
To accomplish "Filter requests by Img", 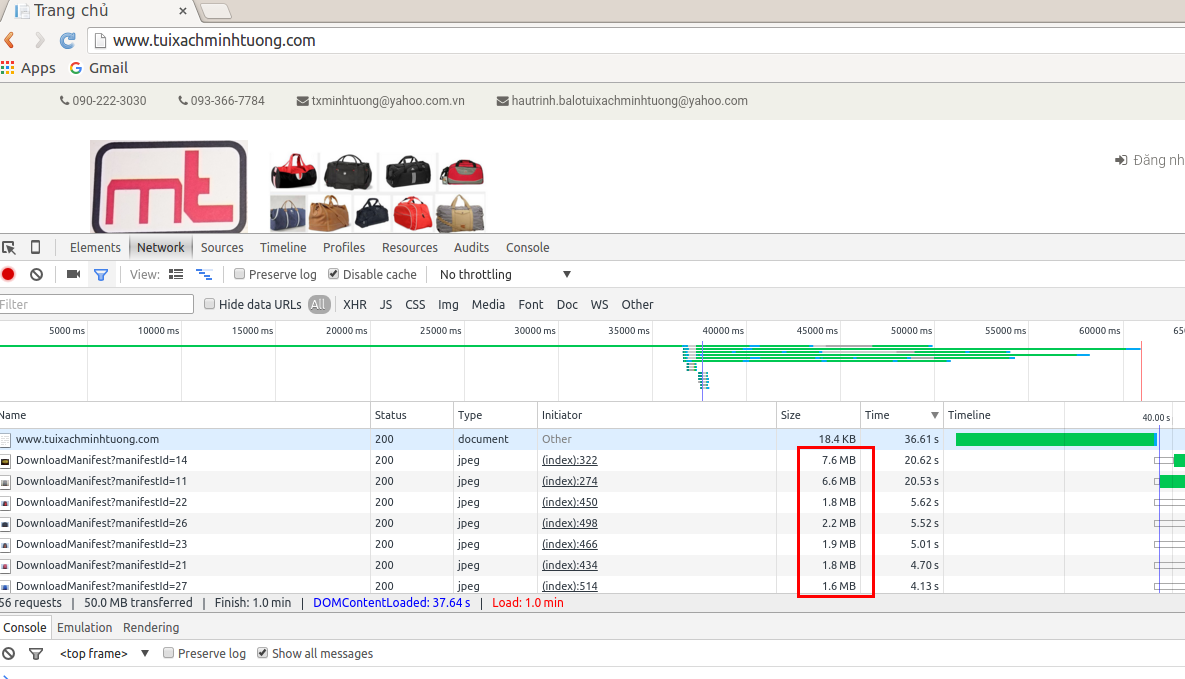I will 448,305.
